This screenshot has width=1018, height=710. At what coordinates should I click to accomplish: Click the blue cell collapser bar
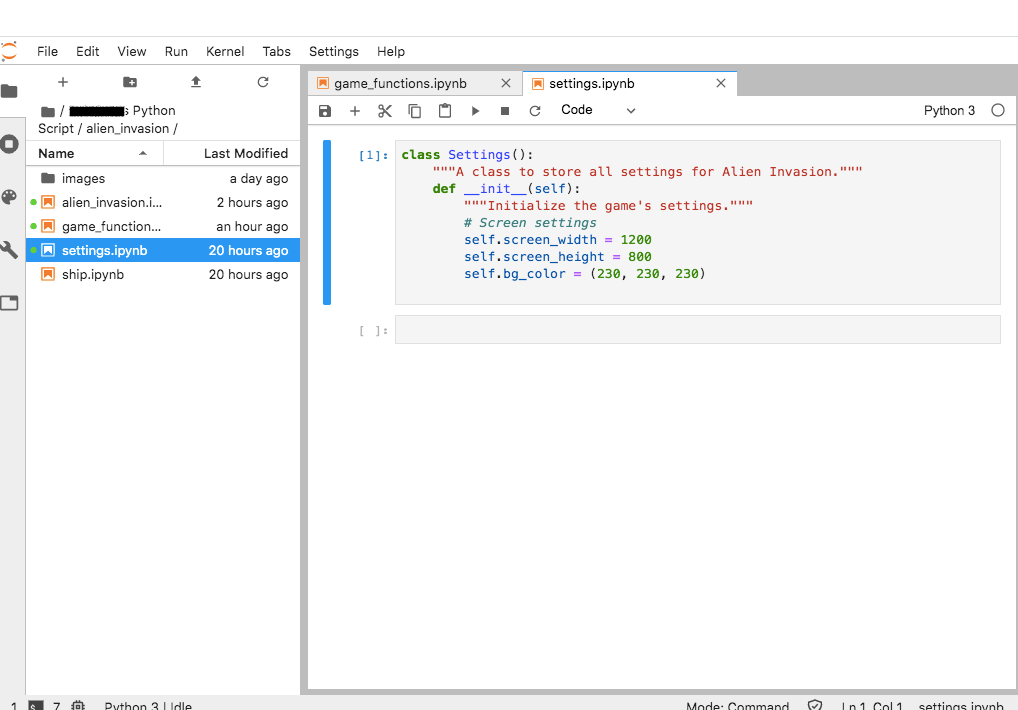click(x=327, y=223)
